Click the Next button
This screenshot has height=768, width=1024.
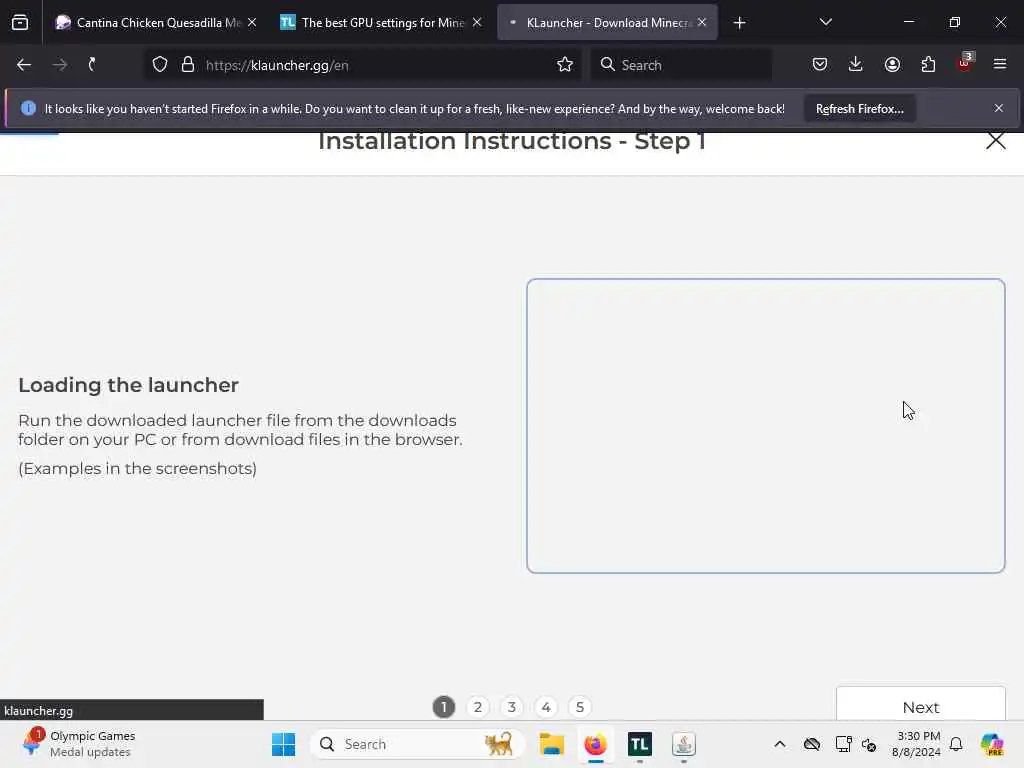(x=921, y=705)
